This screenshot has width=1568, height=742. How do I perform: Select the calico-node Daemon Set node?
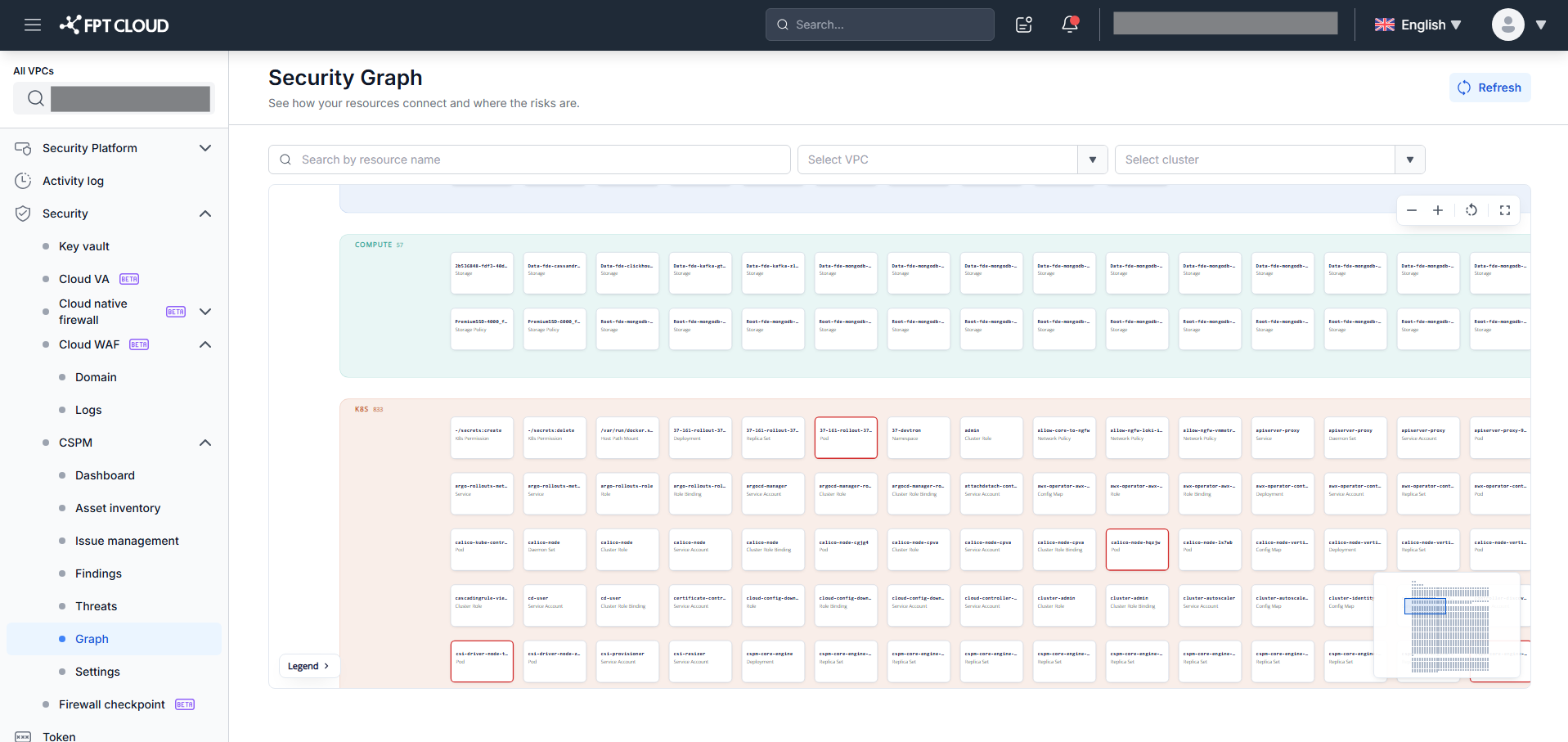click(x=555, y=550)
